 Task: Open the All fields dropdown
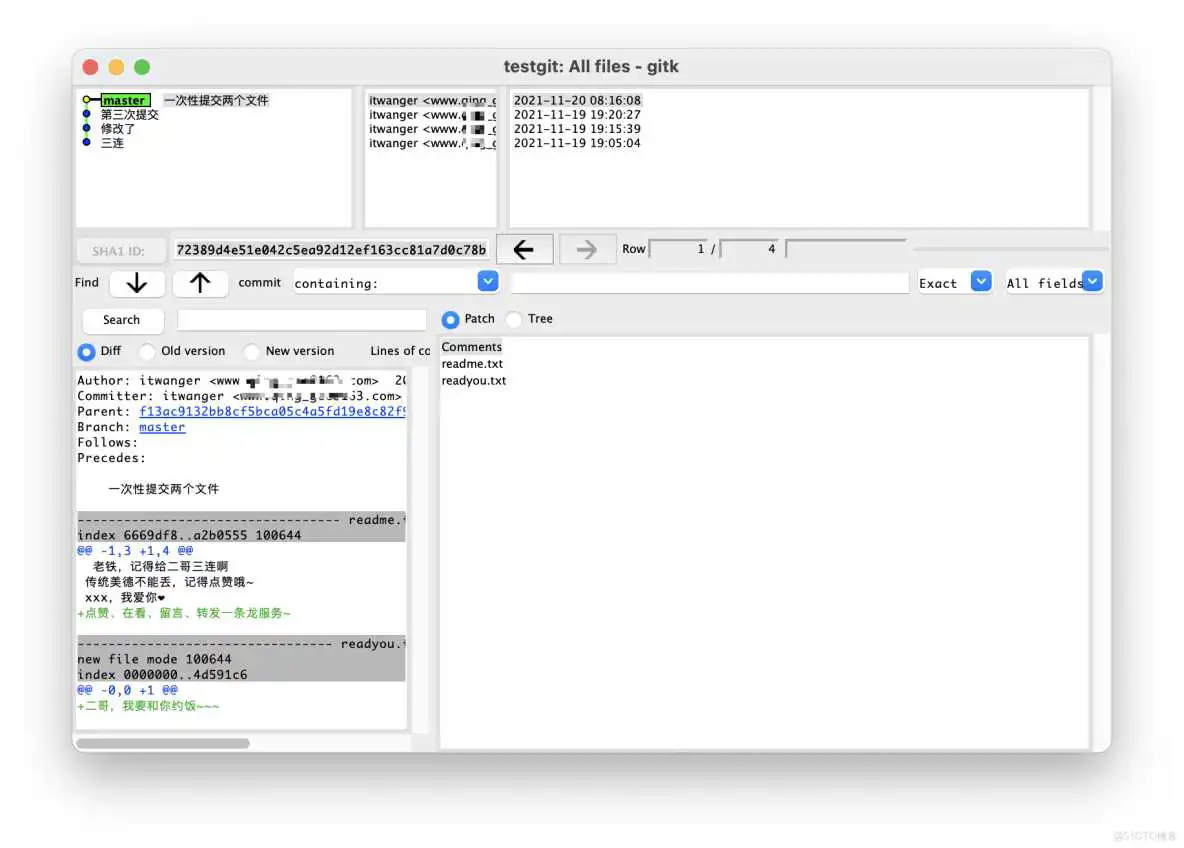click(1093, 282)
